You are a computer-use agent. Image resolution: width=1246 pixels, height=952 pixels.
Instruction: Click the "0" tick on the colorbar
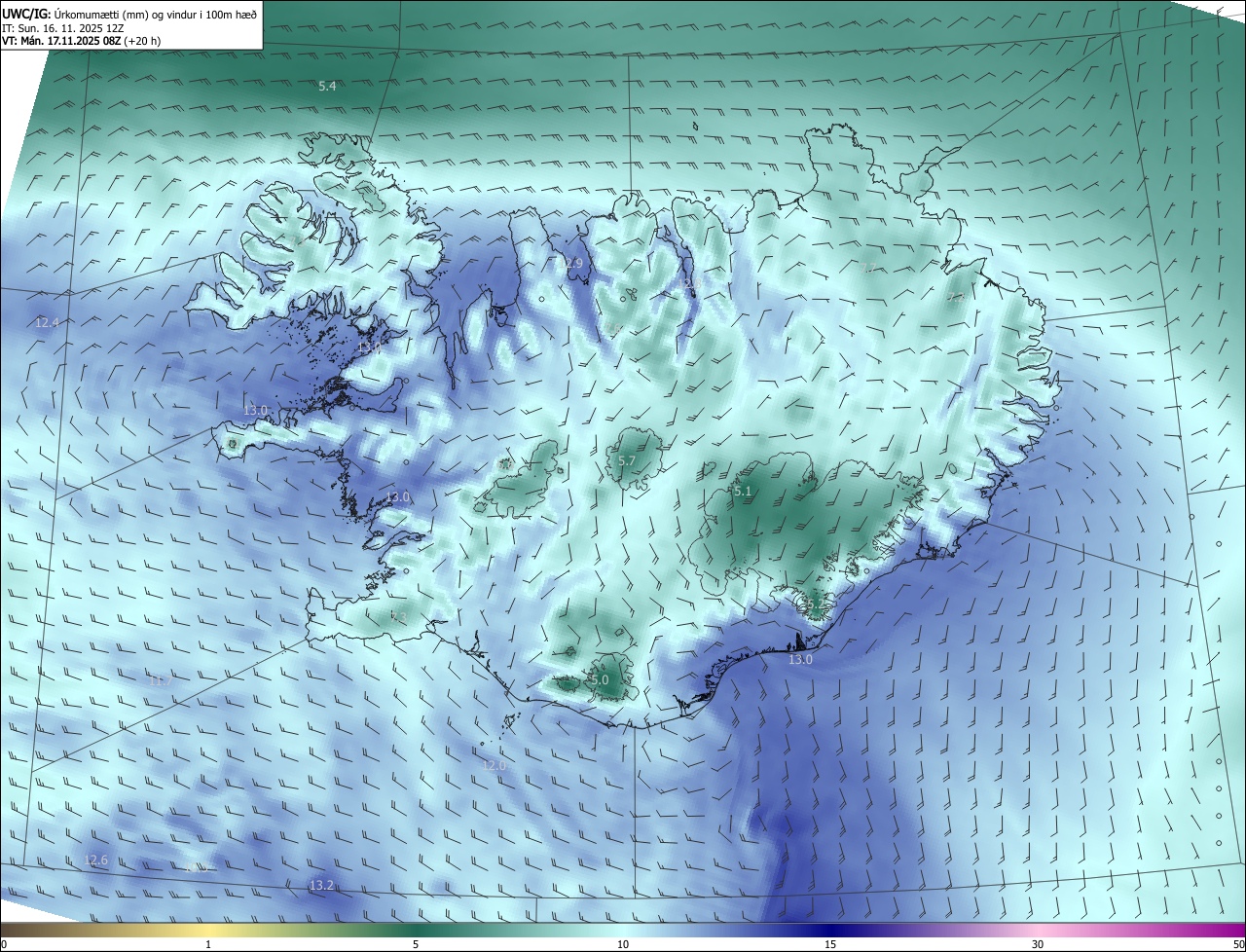[4, 944]
